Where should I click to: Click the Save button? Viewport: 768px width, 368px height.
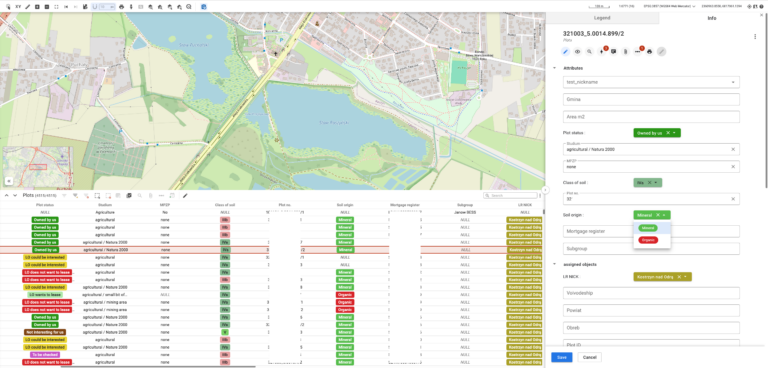pos(562,357)
